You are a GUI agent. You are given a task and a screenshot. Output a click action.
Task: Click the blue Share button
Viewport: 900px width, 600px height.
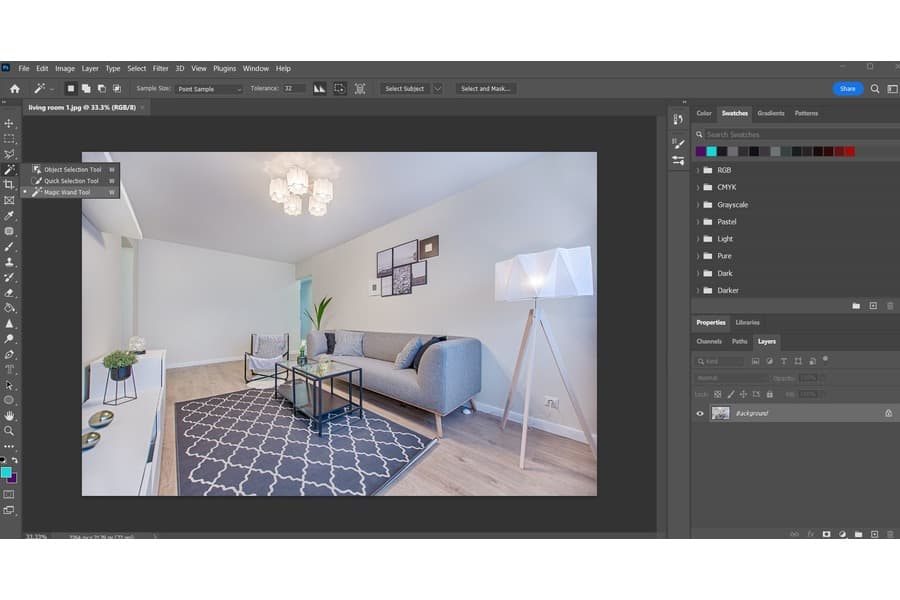(848, 88)
